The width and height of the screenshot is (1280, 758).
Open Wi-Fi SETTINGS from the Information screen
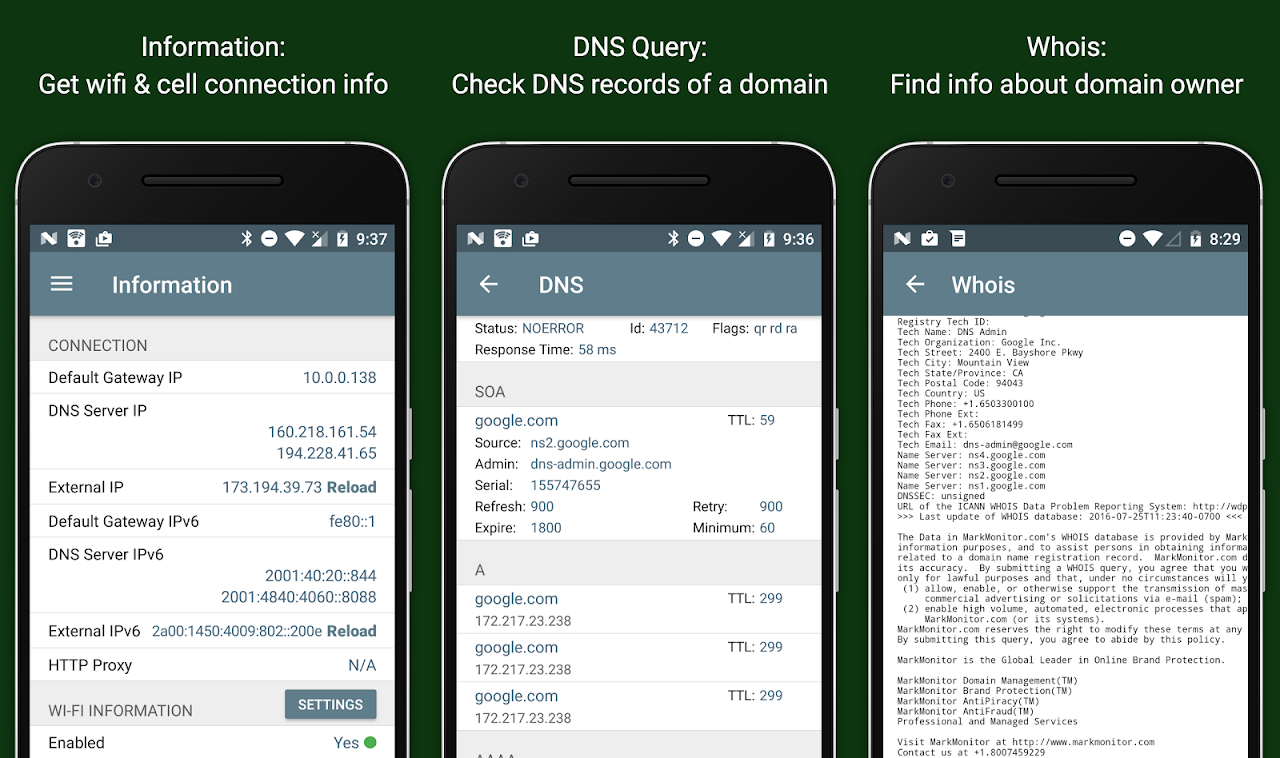[330, 704]
